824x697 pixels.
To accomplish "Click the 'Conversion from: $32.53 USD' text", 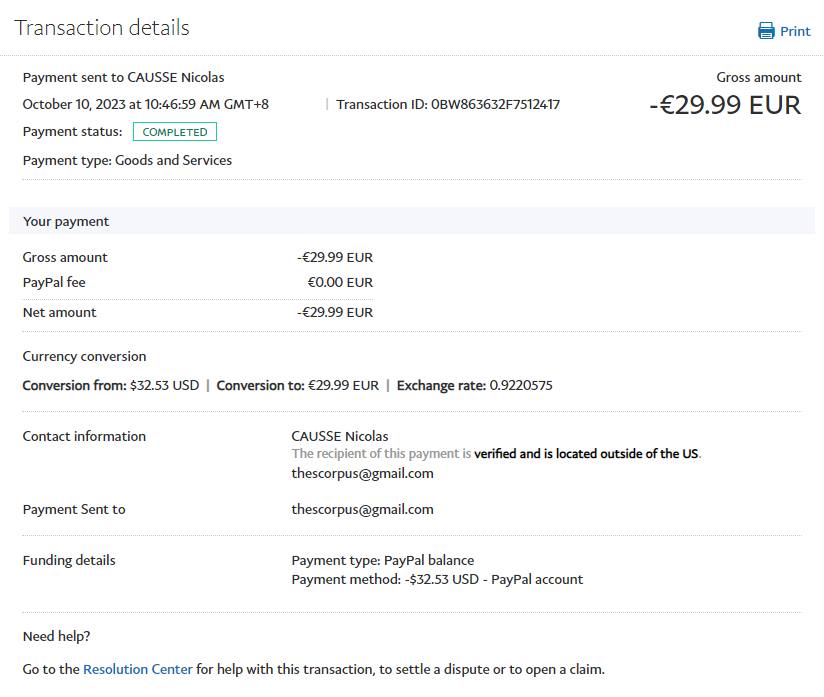I will coord(110,385).
